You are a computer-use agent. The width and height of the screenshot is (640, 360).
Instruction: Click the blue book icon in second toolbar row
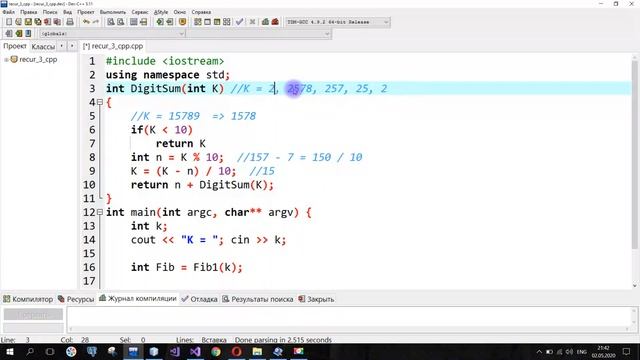(x=28, y=33)
